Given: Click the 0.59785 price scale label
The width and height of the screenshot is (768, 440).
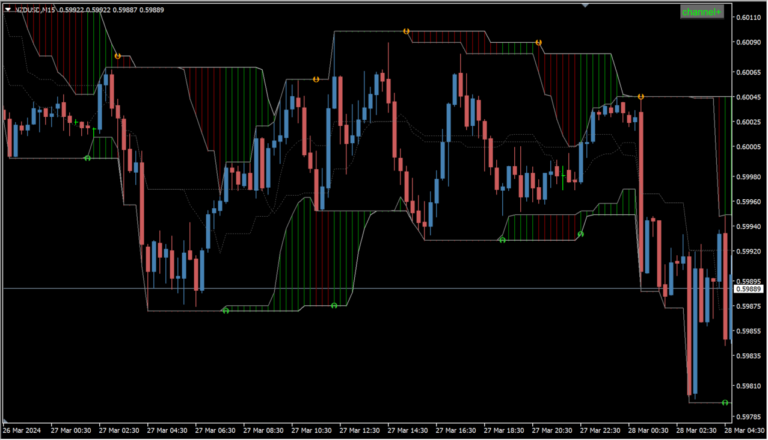Looking at the screenshot, I should (749, 417).
